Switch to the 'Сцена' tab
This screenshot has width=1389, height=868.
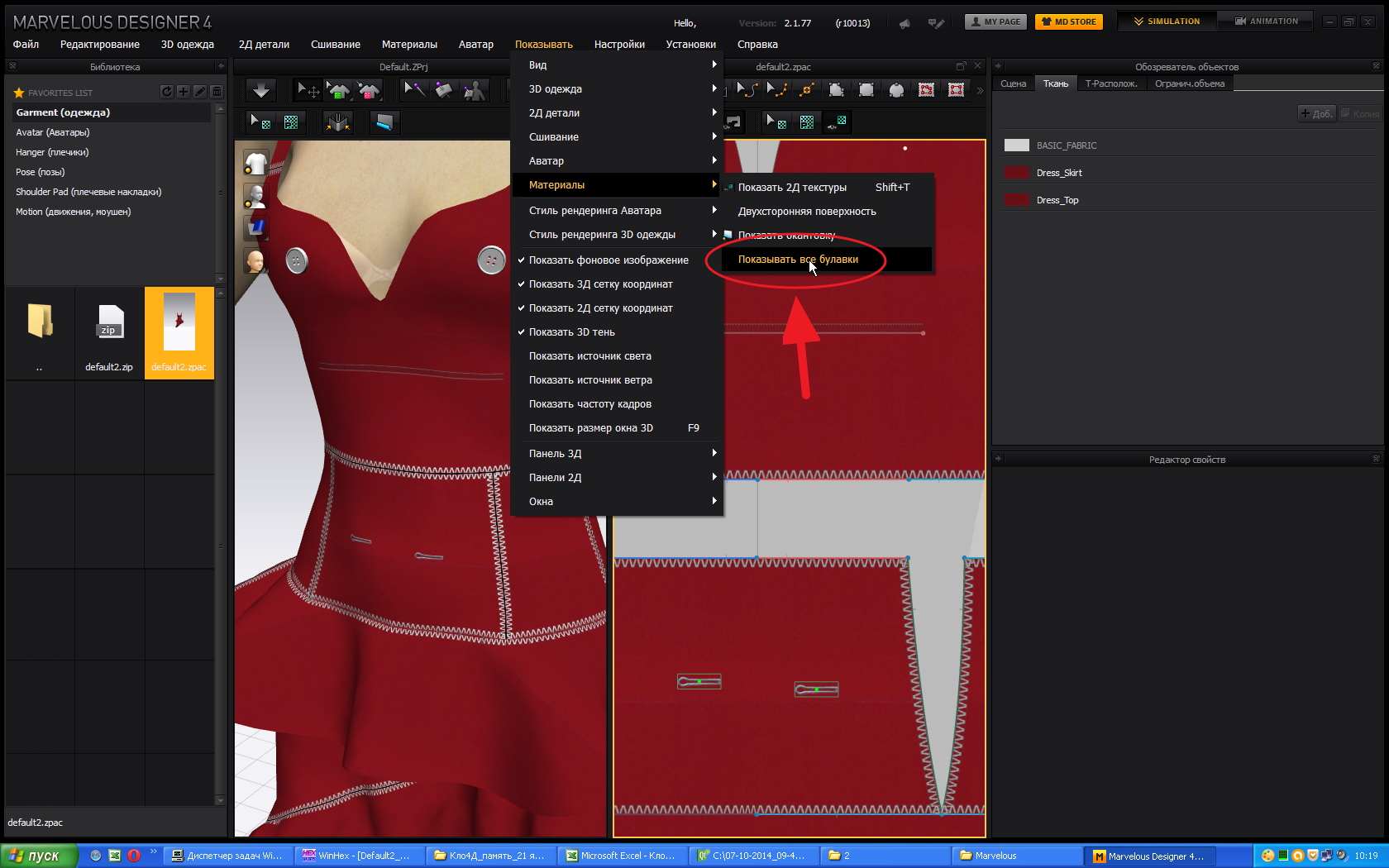click(x=1013, y=83)
